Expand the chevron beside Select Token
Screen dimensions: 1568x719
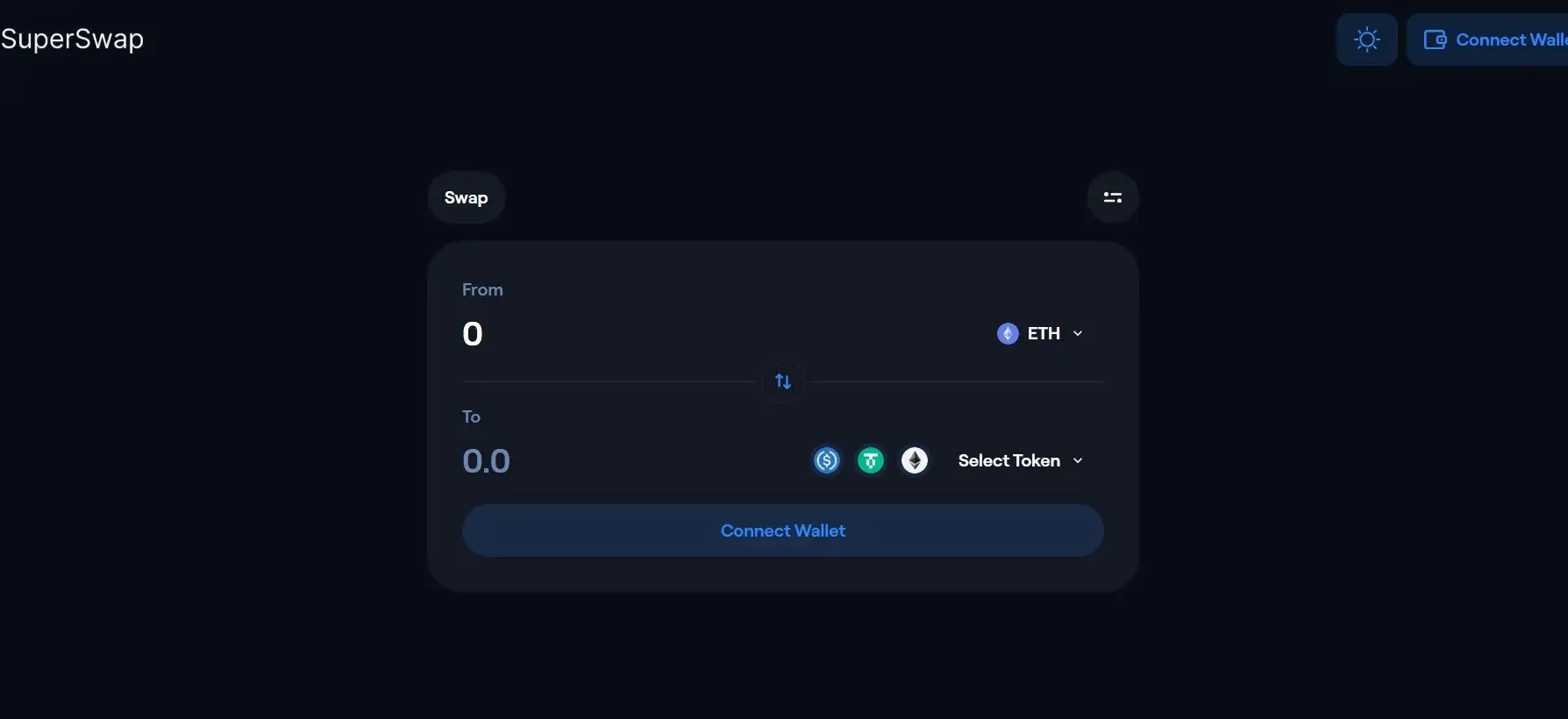pos(1078,460)
